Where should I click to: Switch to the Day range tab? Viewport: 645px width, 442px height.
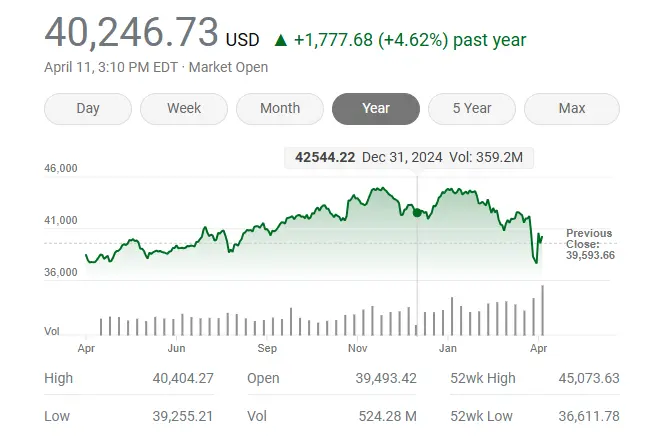(88, 109)
